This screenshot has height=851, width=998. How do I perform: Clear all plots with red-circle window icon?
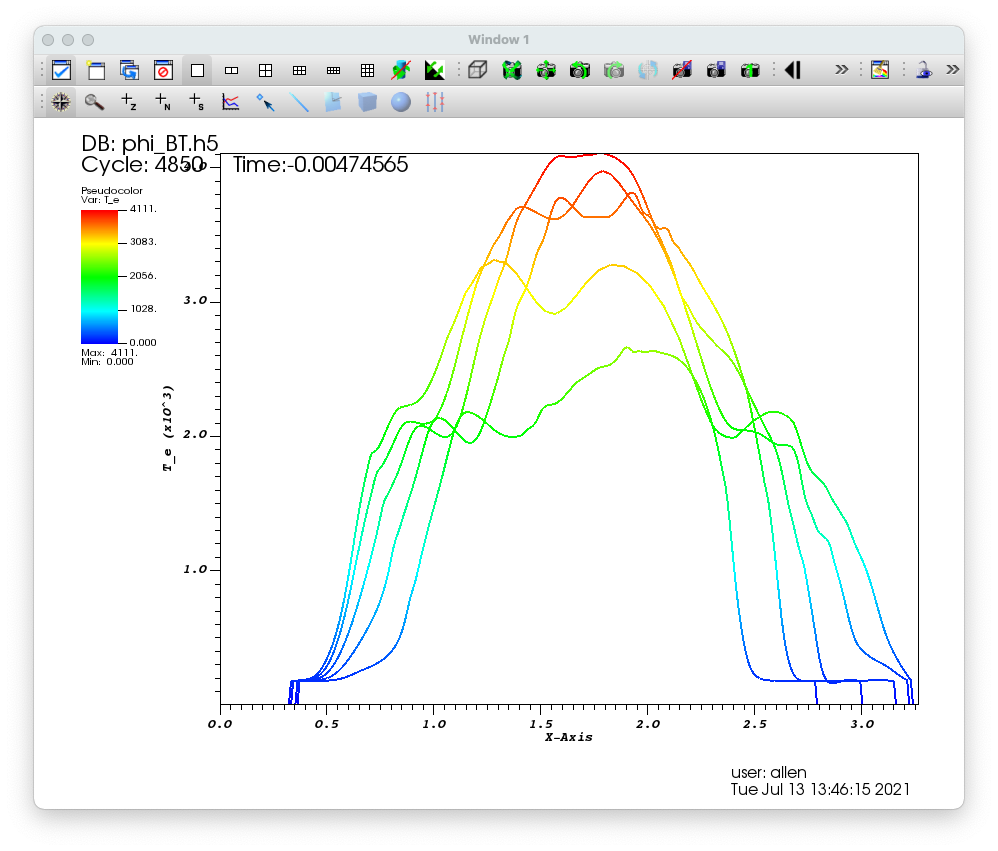[x=163, y=70]
